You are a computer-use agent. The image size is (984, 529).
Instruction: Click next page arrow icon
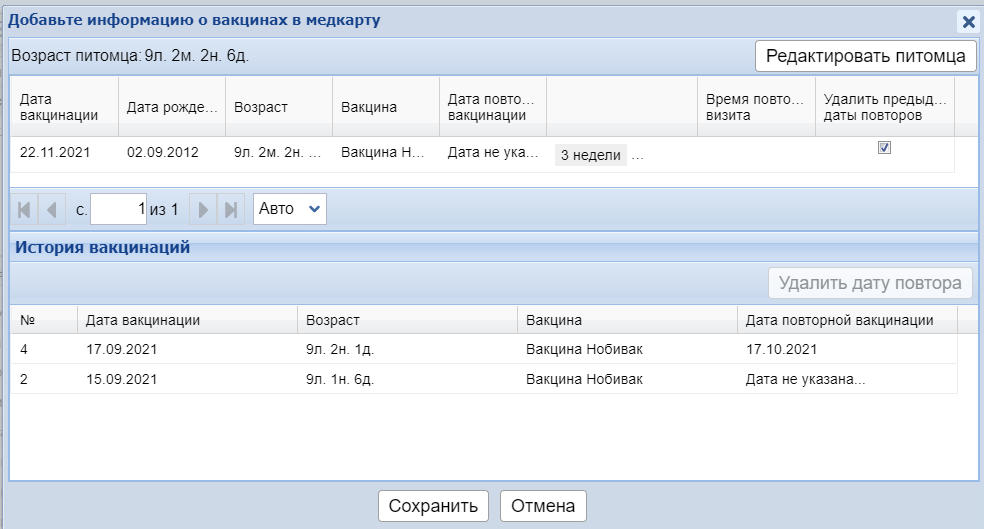(x=204, y=210)
